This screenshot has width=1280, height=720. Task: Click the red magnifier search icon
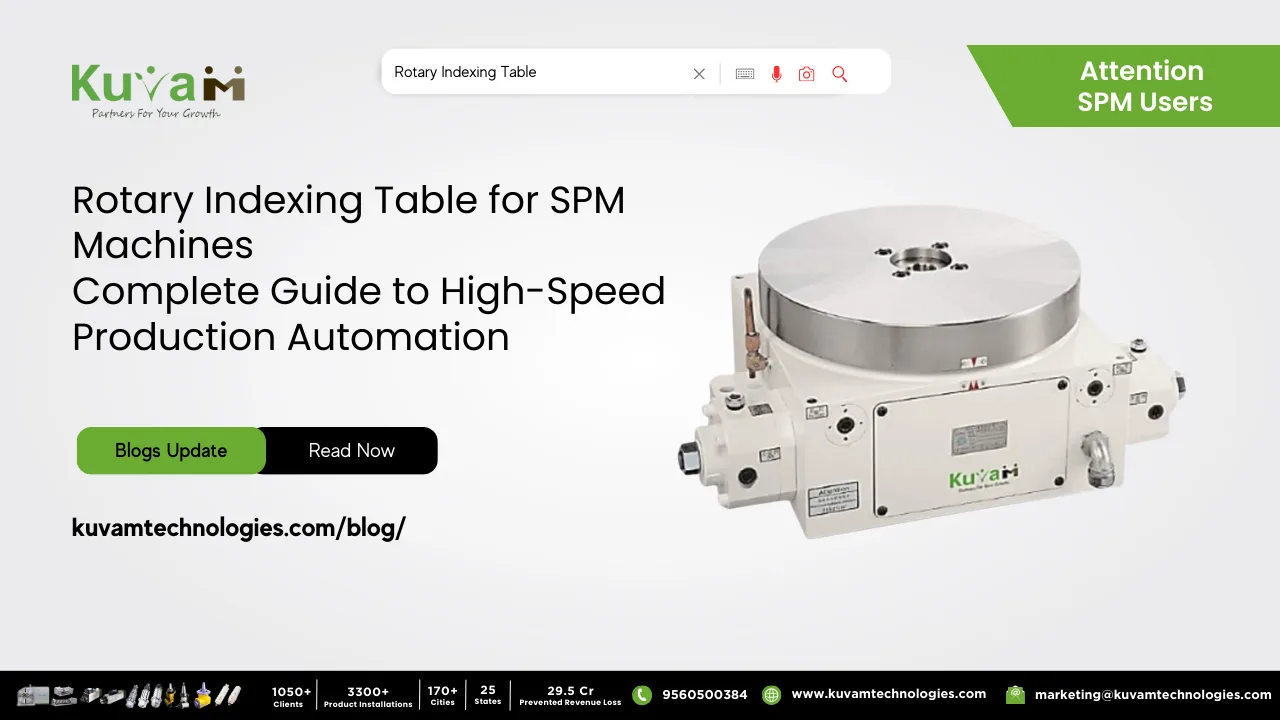(840, 74)
